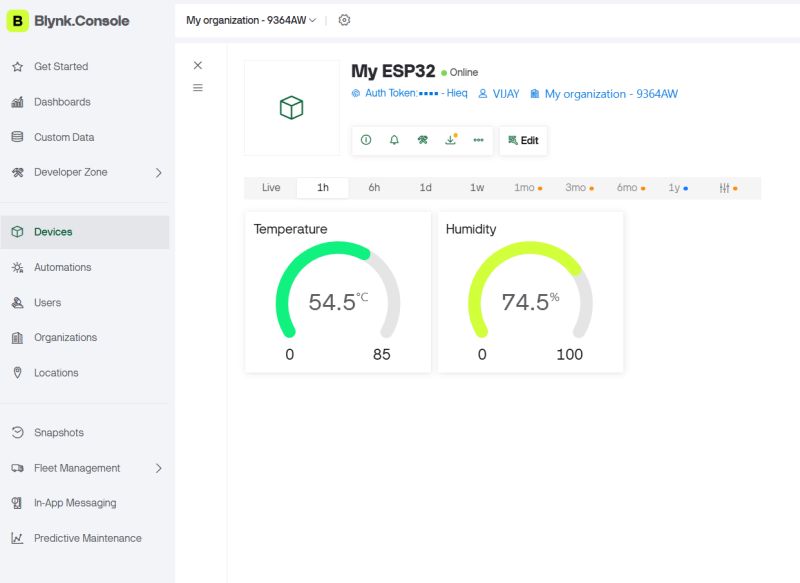Viewport: 800px width, 583px height.
Task: Open My organization - 9364AW device link
Action: pos(604,94)
